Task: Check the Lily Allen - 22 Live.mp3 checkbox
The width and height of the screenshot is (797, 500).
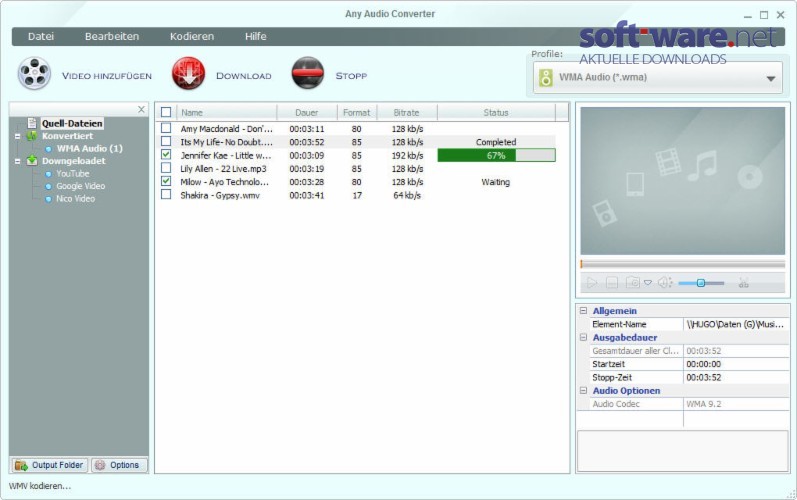Action: coord(166,168)
